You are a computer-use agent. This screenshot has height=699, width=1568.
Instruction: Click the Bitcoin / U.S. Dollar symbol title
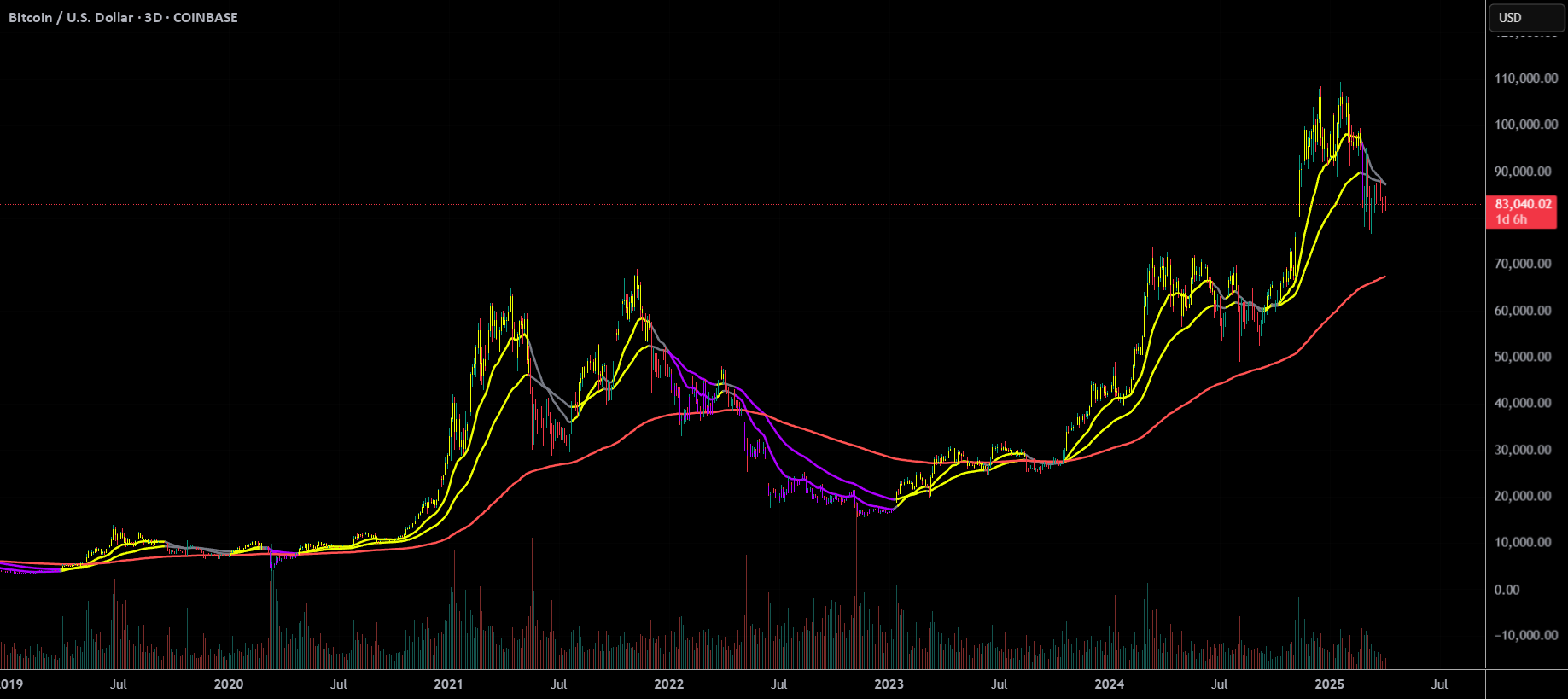[71, 18]
